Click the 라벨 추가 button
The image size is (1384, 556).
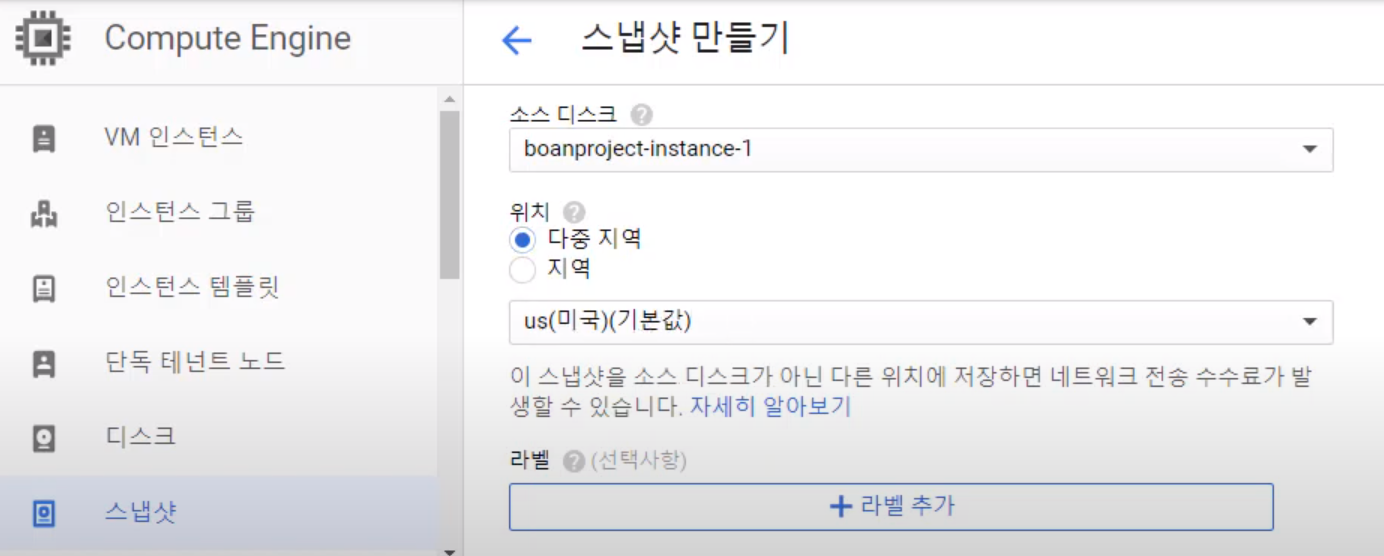(891, 507)
